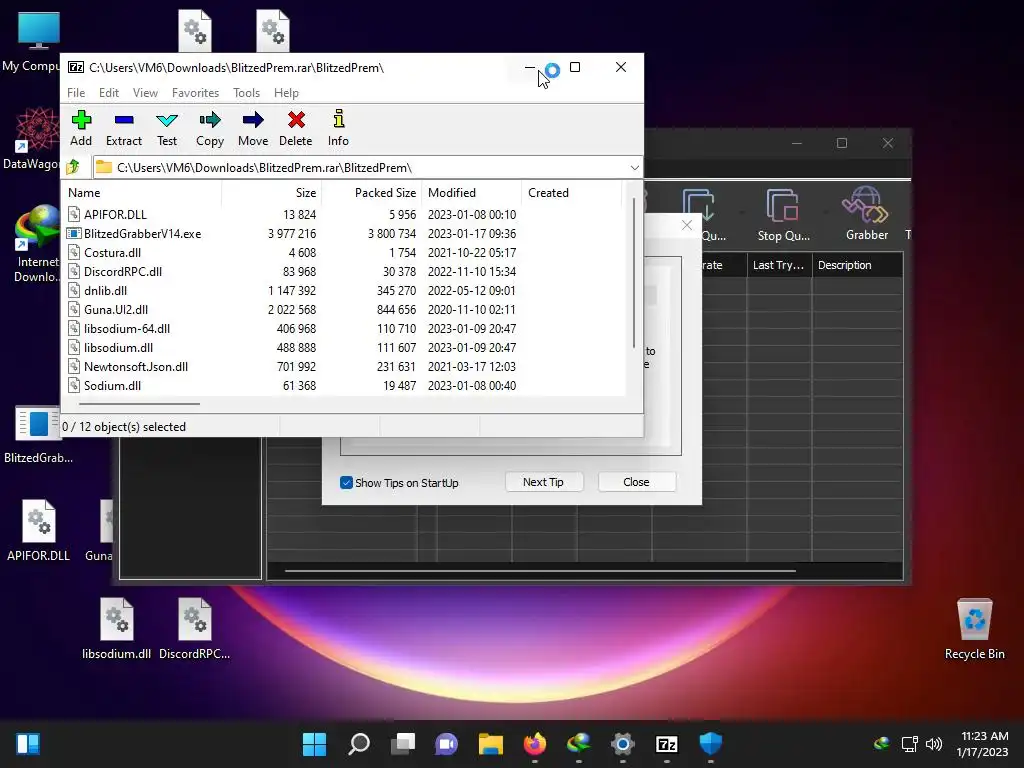Open the Favorites menu
The height and width of the screenshot is (768, 1024).
(x=195, y=93)
